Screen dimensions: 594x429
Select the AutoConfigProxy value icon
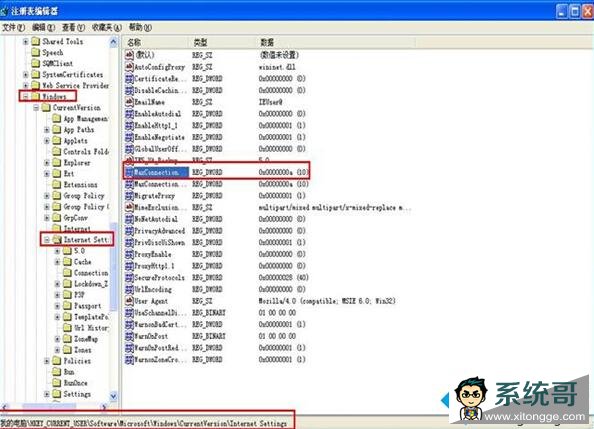(x=129, y=67)
